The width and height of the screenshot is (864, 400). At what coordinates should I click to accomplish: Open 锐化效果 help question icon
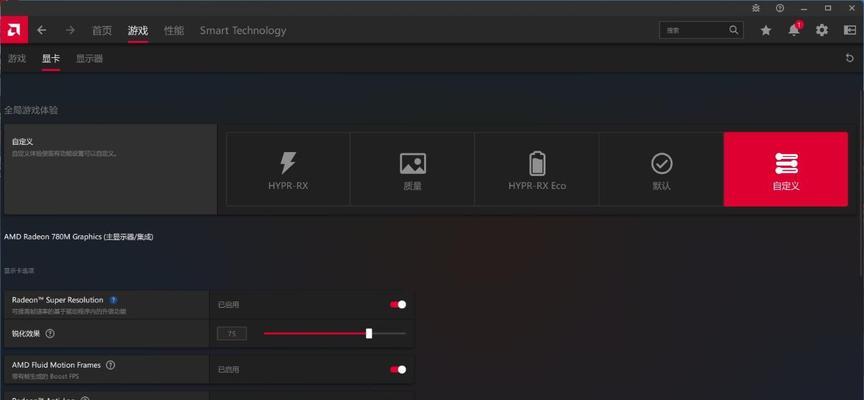tap(50, 333)
